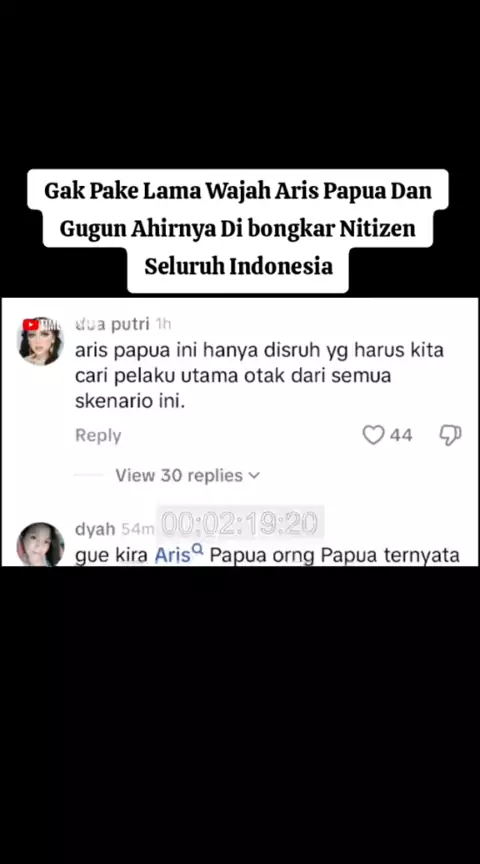Click the magnifier icon beside Aris
This screenshot has width=480, height=864.
click(198, 549)
